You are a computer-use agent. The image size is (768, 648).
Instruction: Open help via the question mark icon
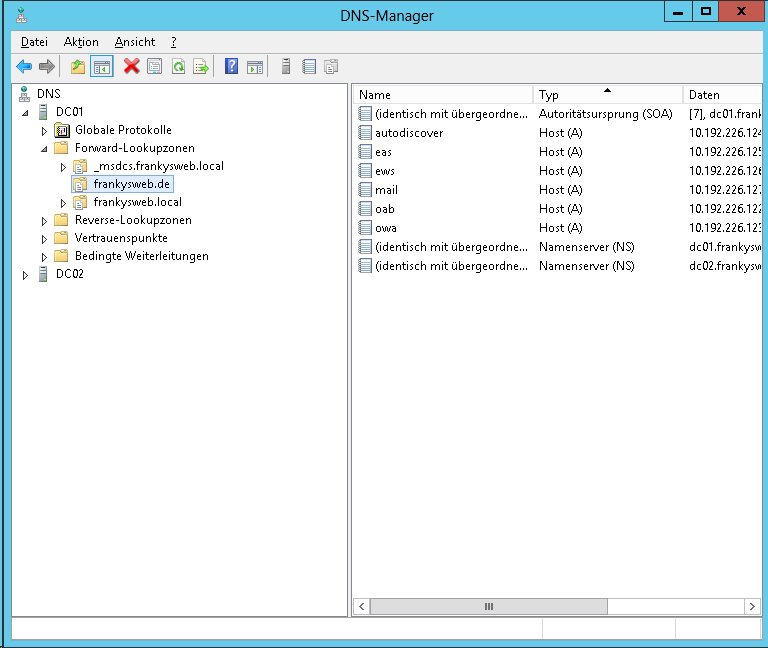click(x=232, y=67)
